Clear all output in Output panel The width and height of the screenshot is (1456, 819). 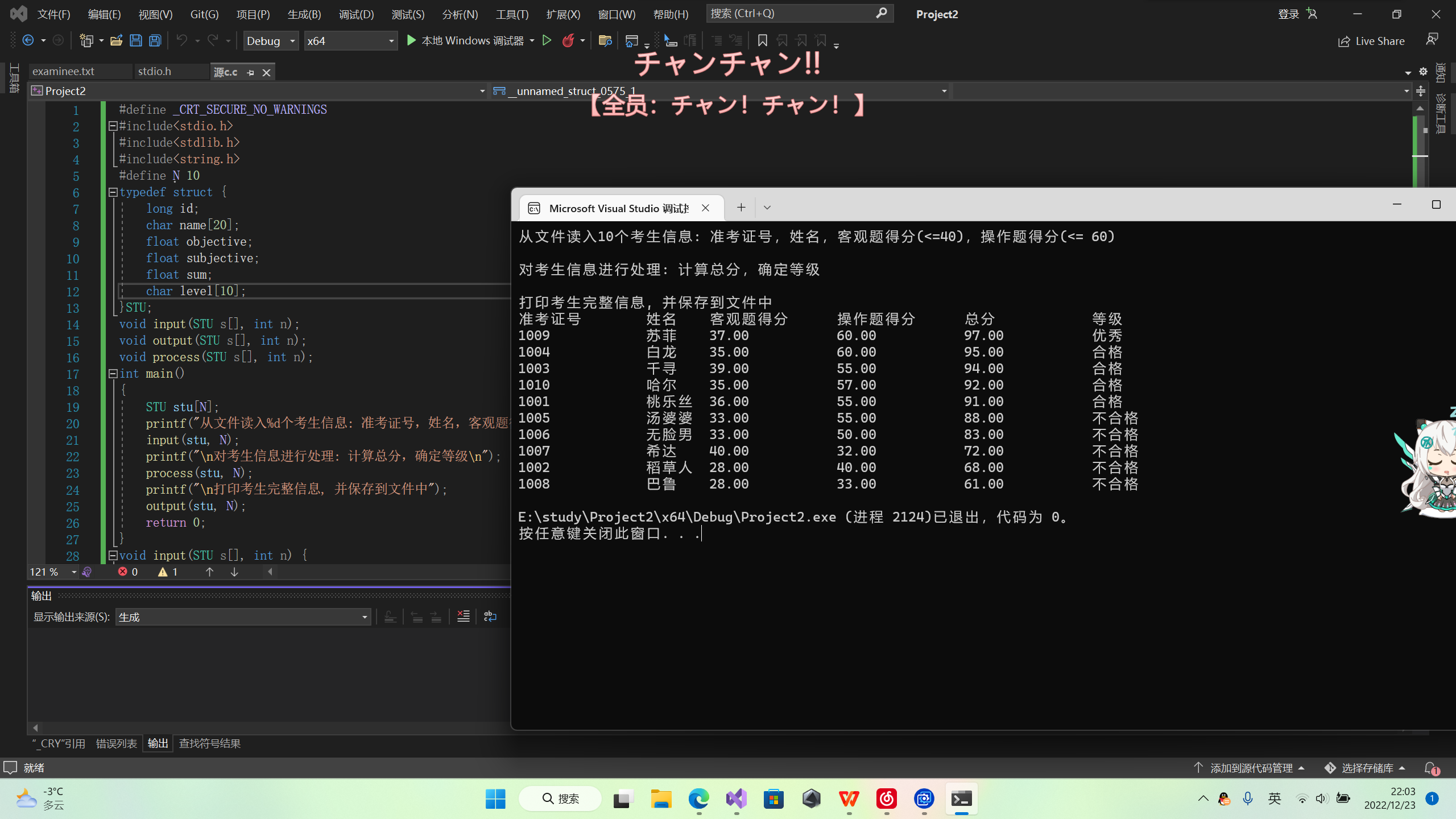click(x=464, y=617)
